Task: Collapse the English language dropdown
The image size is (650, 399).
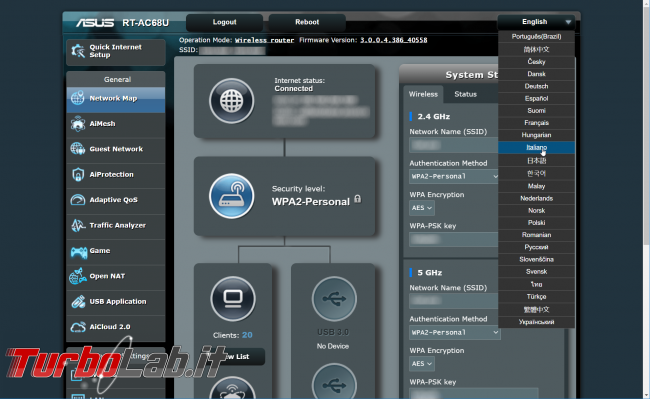Action: (536, 22)
